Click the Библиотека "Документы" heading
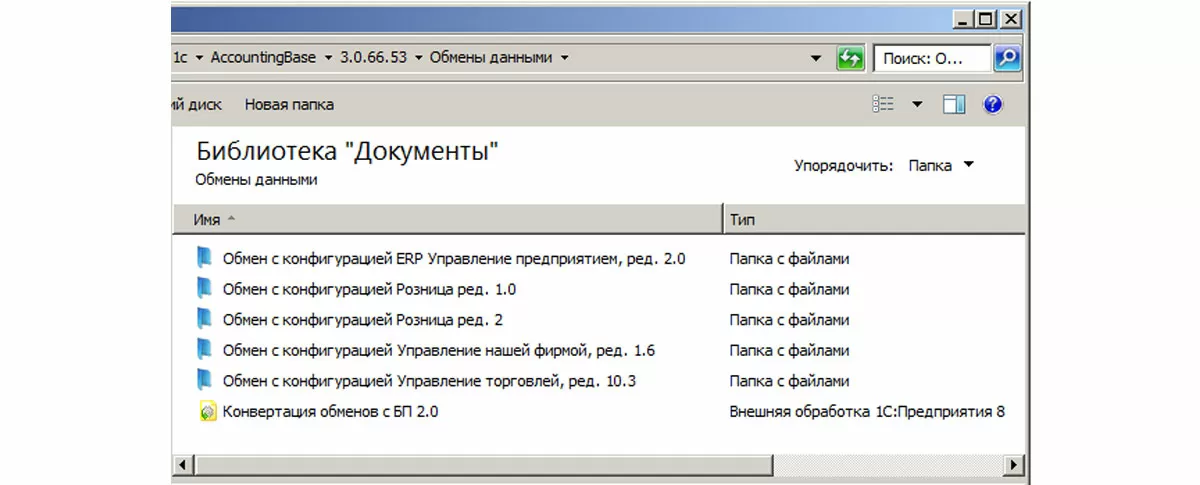Image resolution: width=1200 pixels, height=485 pixels. pyautogui.click(x=347, y=152)
